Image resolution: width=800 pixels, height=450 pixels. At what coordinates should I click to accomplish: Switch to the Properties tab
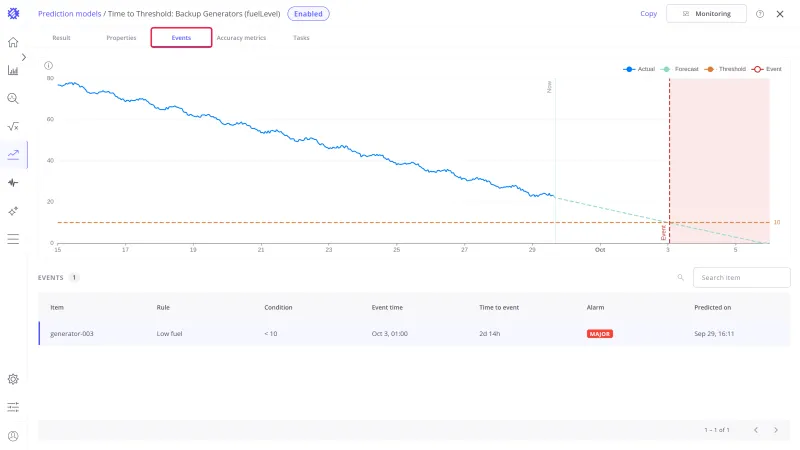121,38
